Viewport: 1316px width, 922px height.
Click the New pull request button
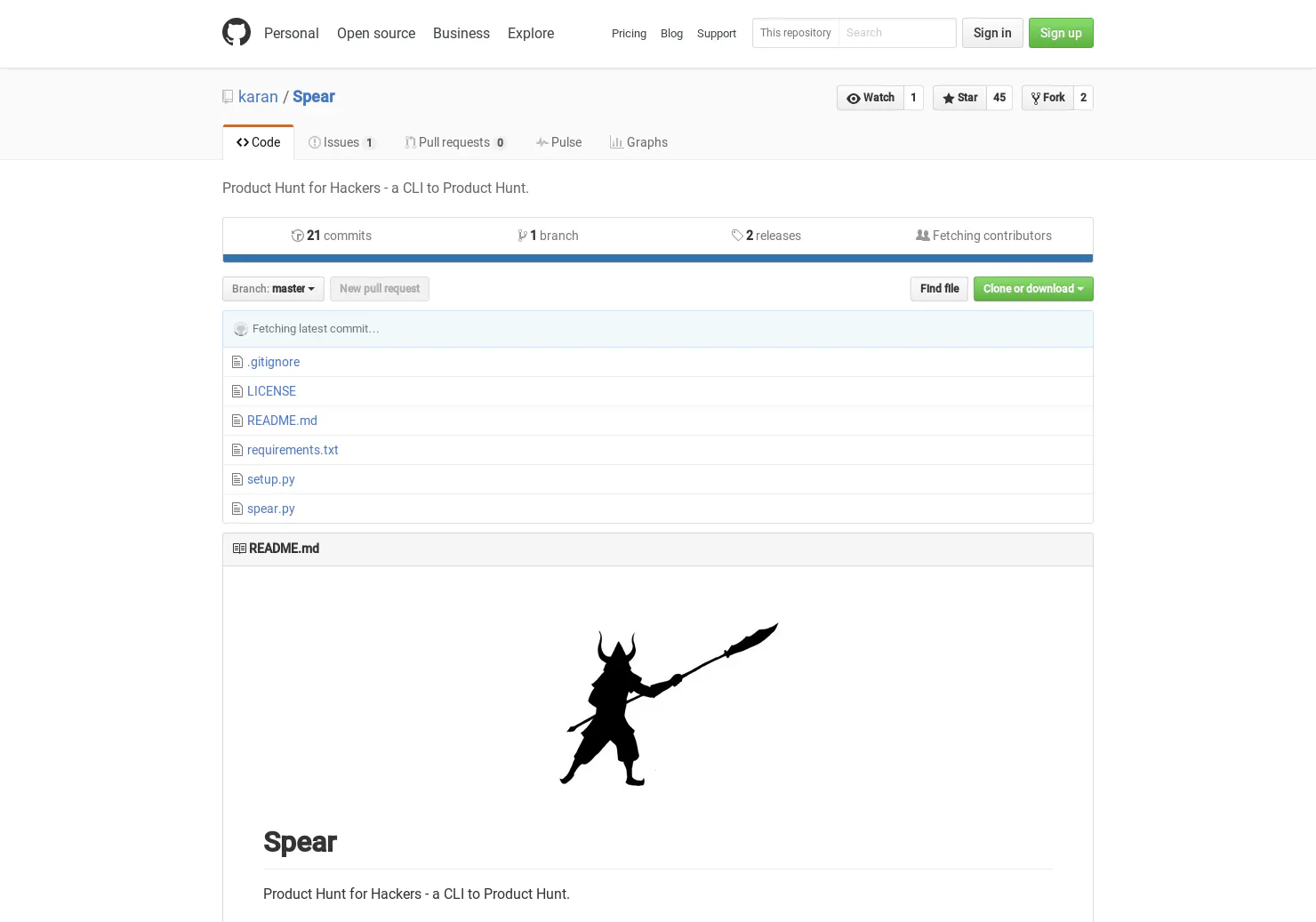tap(380, 289)
